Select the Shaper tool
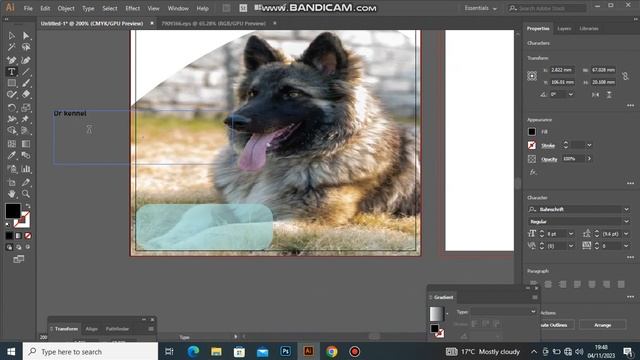Screen dimensions: 640x360 11,95
